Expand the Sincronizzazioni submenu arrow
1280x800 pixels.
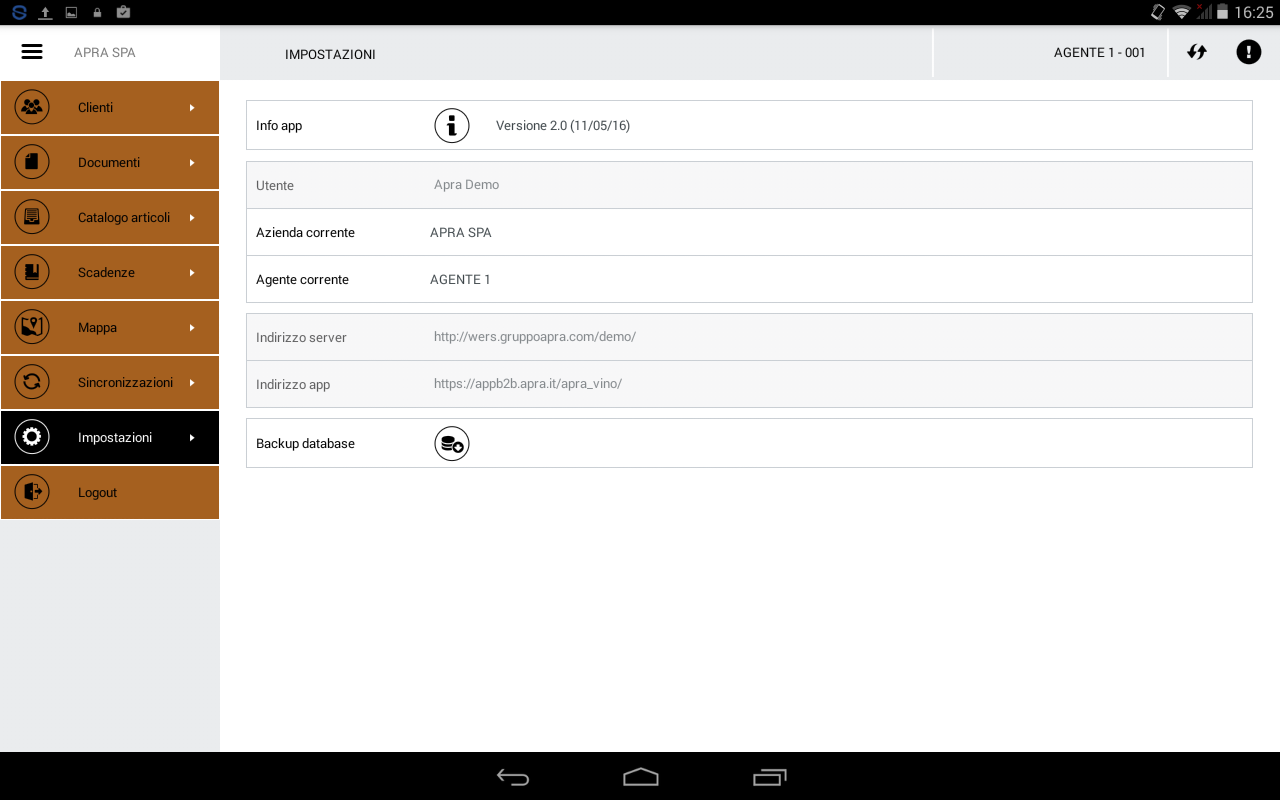[x=192, y=382]
